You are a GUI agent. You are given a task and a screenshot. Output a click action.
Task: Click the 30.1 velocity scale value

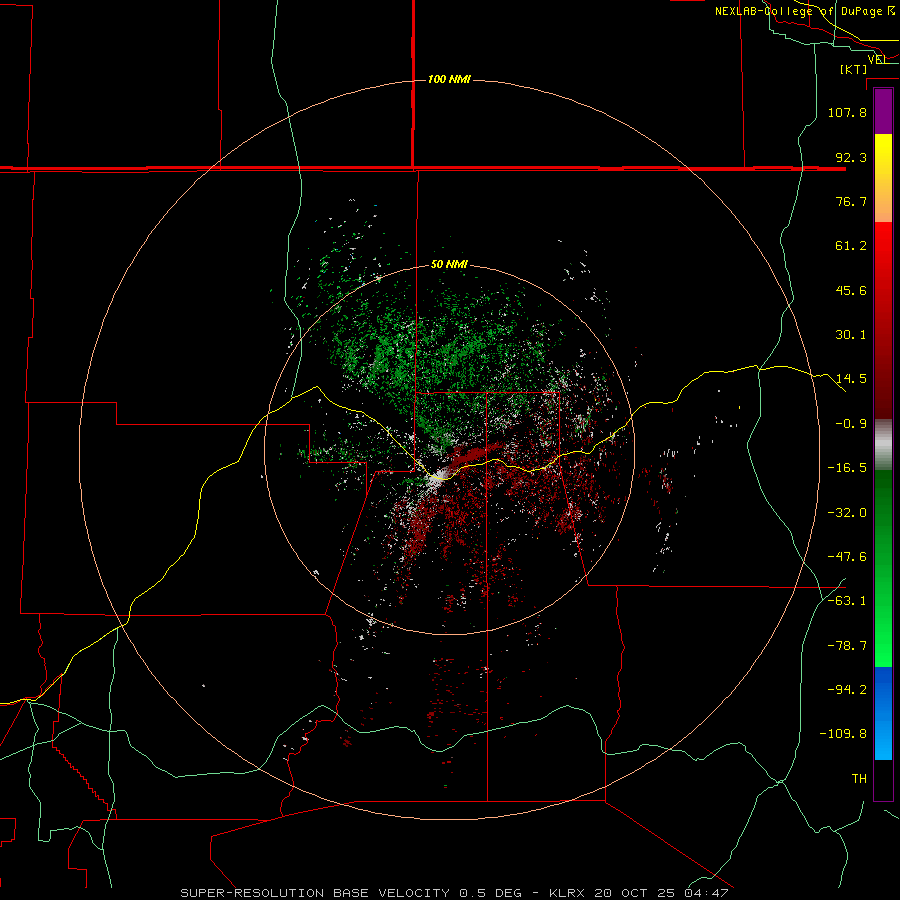point(851,335)
